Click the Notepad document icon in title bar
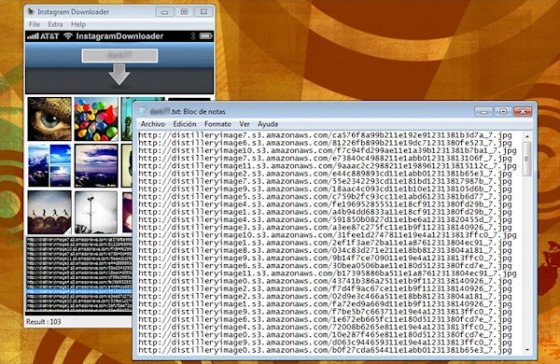 [143, 111]
